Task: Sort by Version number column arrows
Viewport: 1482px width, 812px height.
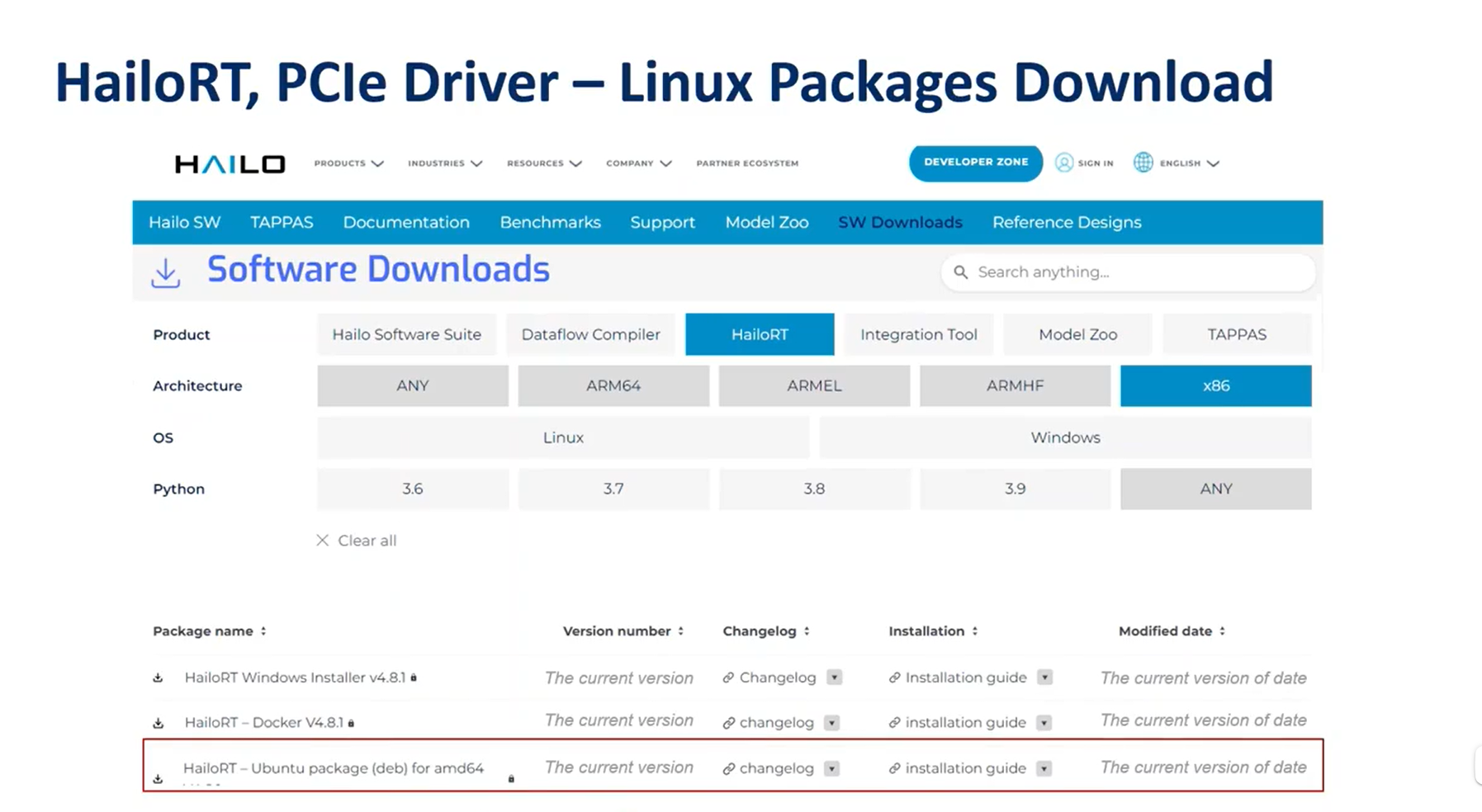Action: 681,631
